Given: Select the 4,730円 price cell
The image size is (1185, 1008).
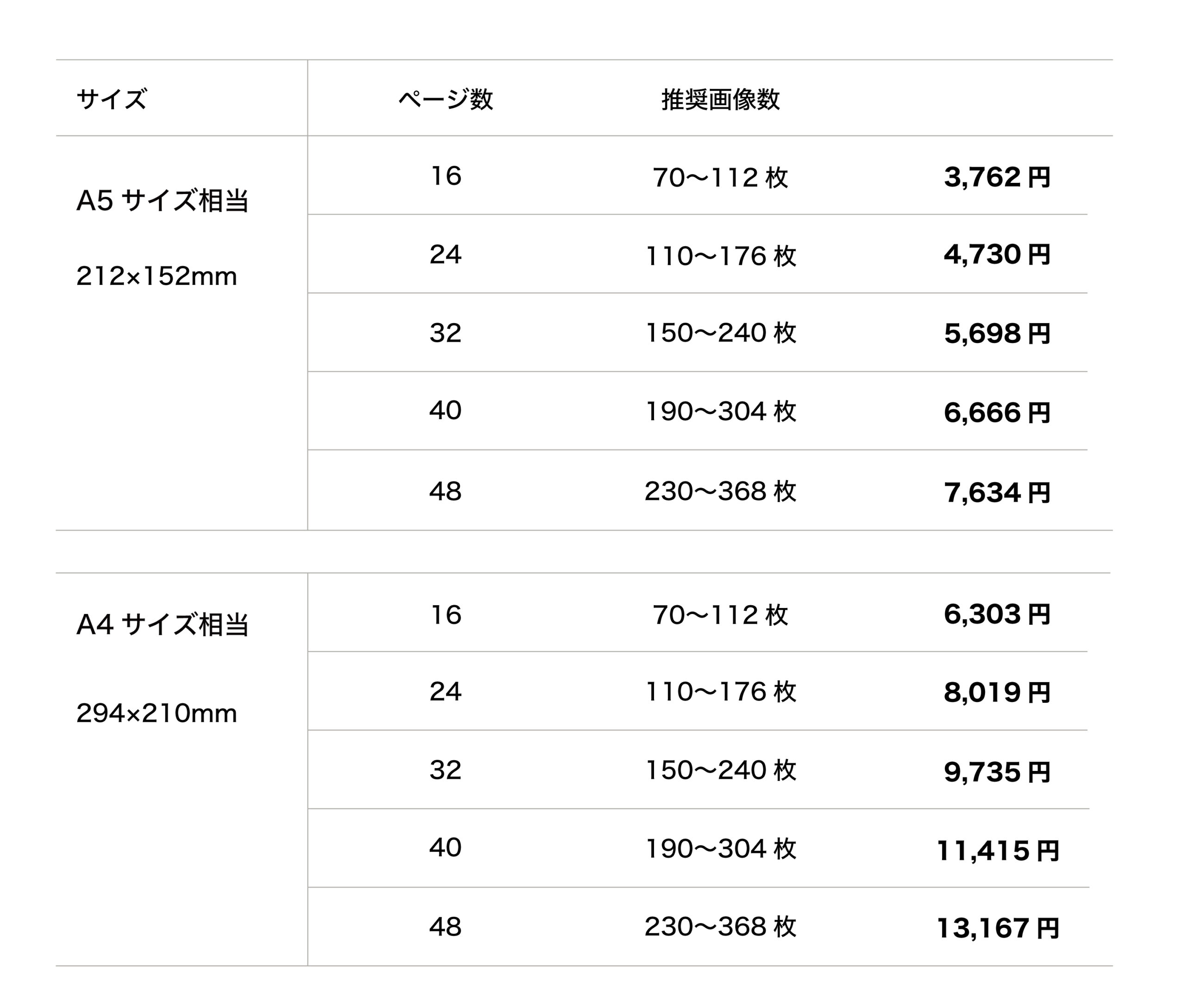Looking at the screenshot, I should [997, 254].
